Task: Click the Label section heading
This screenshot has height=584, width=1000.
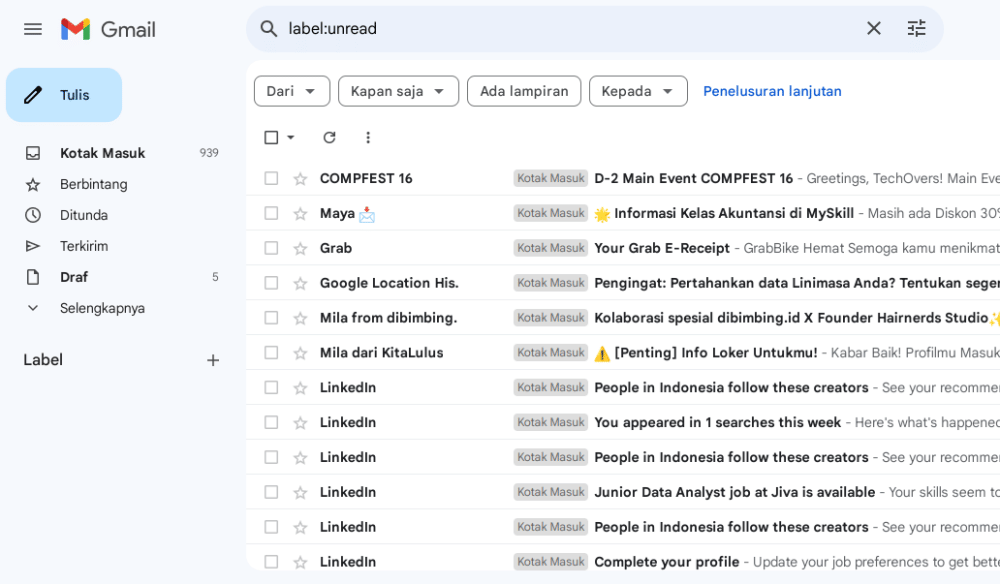Action: tap(43, 360)
